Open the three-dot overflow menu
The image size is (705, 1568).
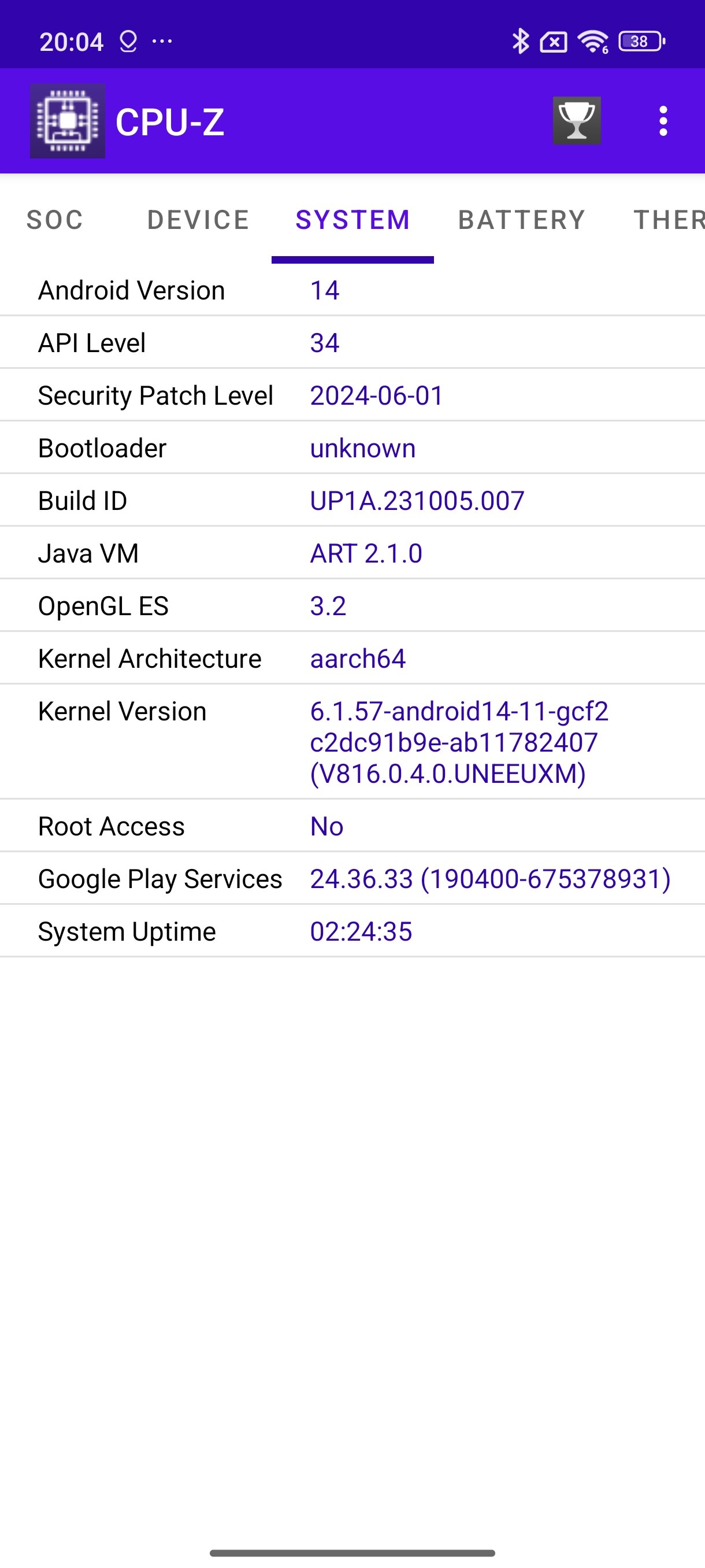663,120
